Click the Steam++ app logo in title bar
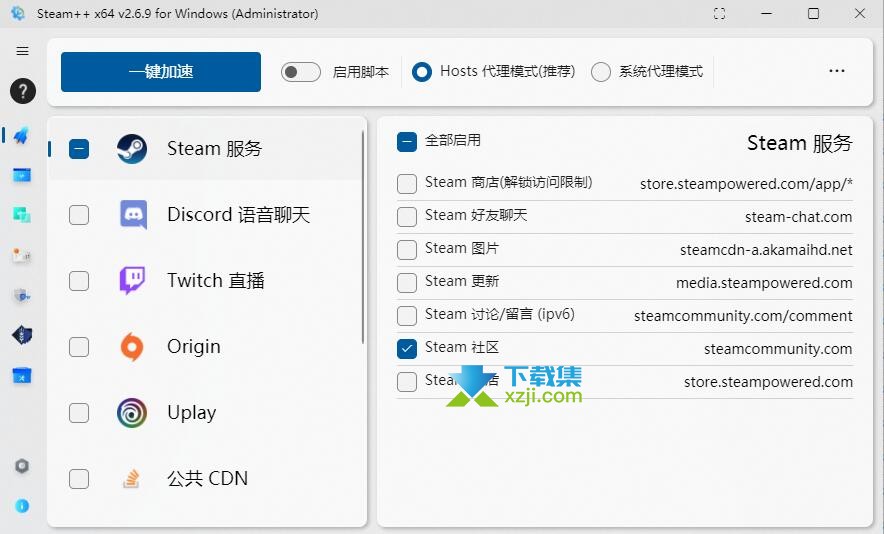 pyautogui.click(x=18, y=13)
